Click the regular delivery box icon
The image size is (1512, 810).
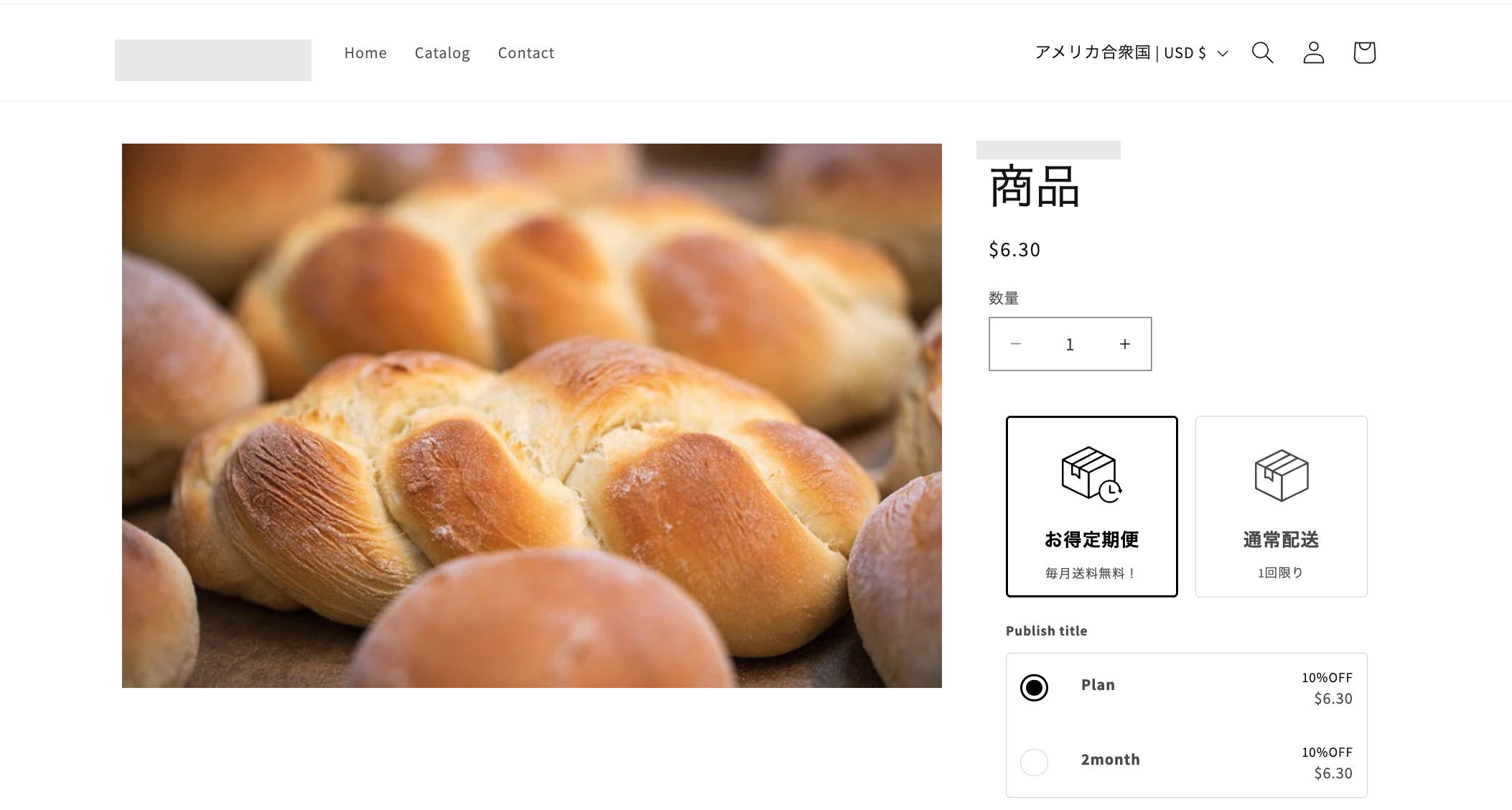point(1282,475)
